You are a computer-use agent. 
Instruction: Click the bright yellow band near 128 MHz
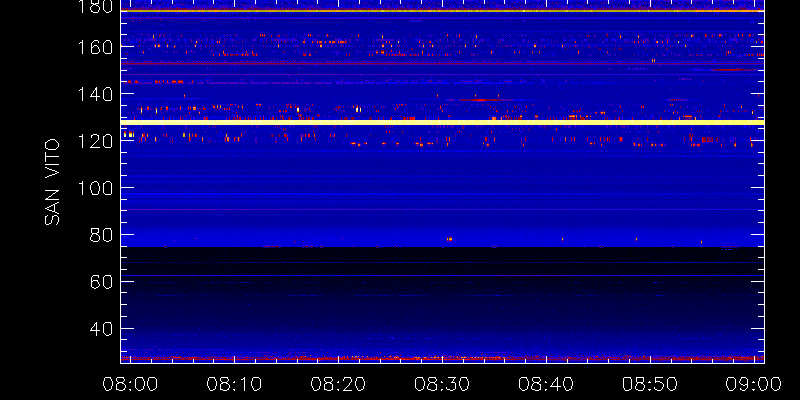442,122
